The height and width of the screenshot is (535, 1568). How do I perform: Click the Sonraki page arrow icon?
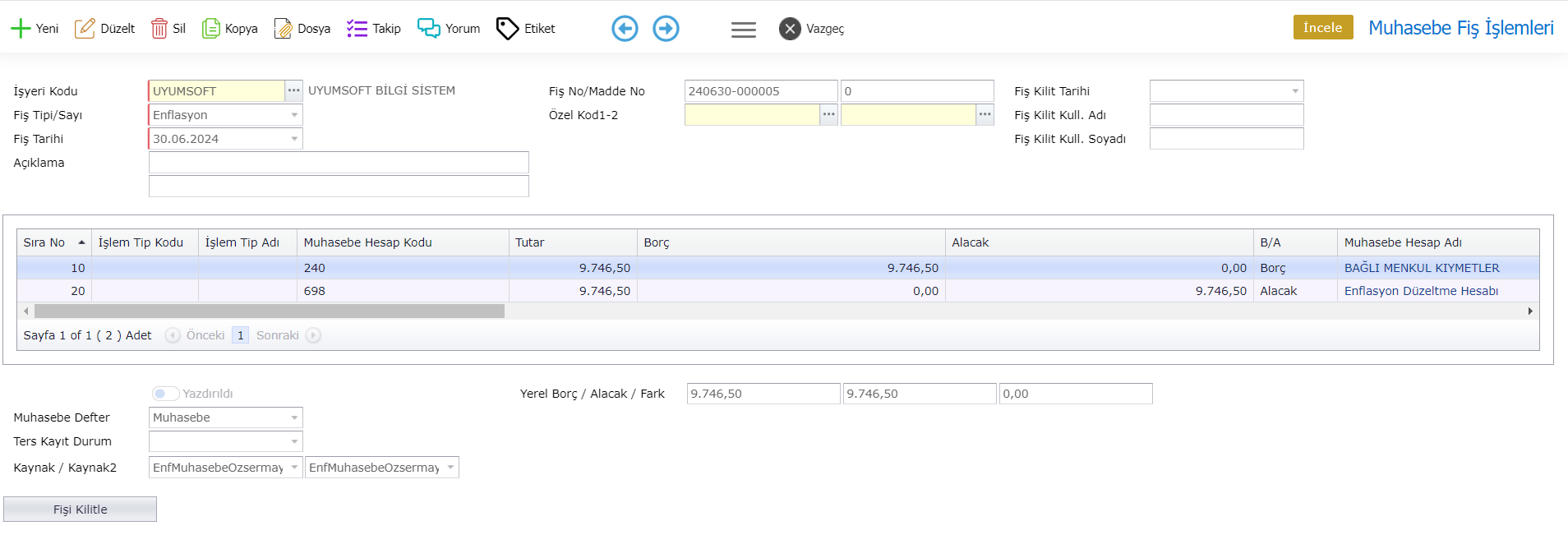[x=313, y=335]
